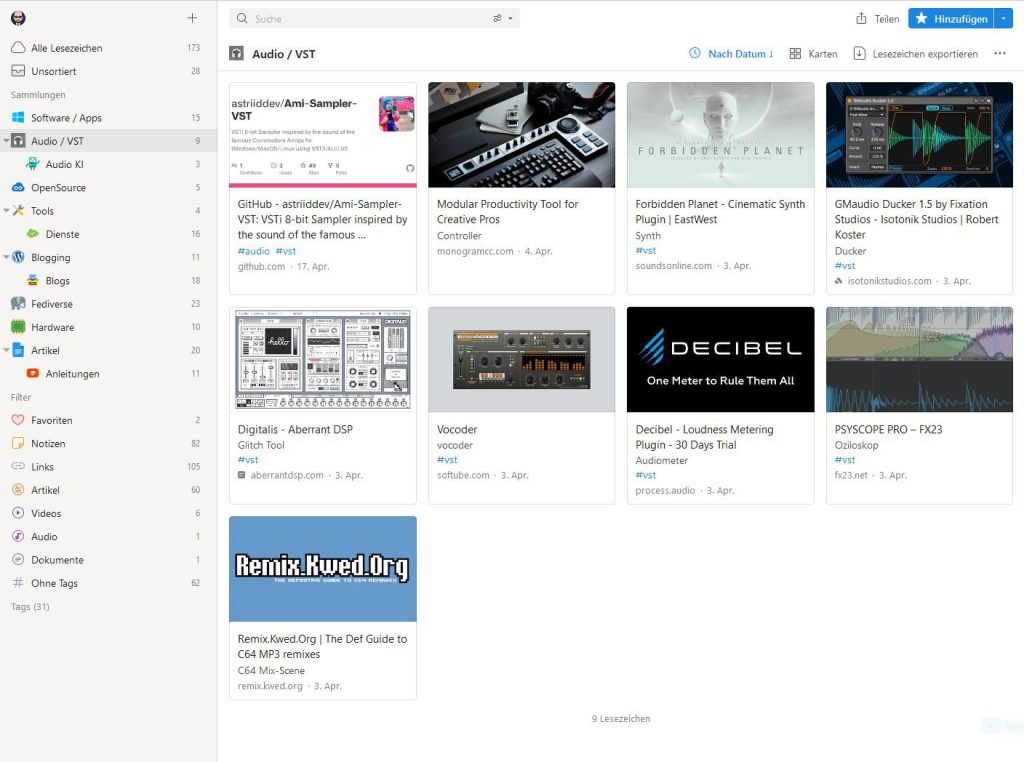Click the hash icon for Ohne Tags
The image size is (1024, 762).
click(x=18, y=582)
